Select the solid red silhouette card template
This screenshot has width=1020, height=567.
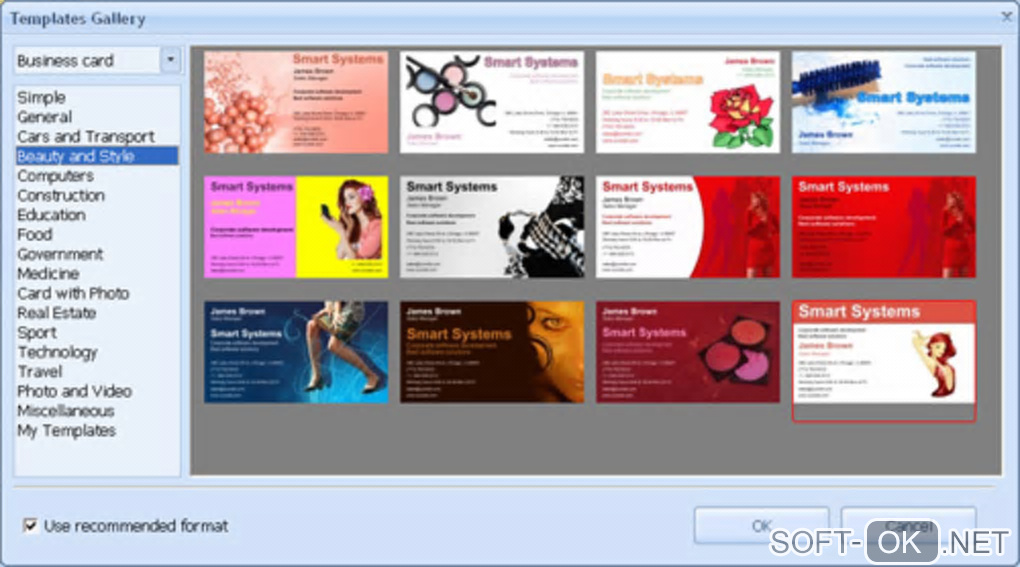[x=883, y=227]
